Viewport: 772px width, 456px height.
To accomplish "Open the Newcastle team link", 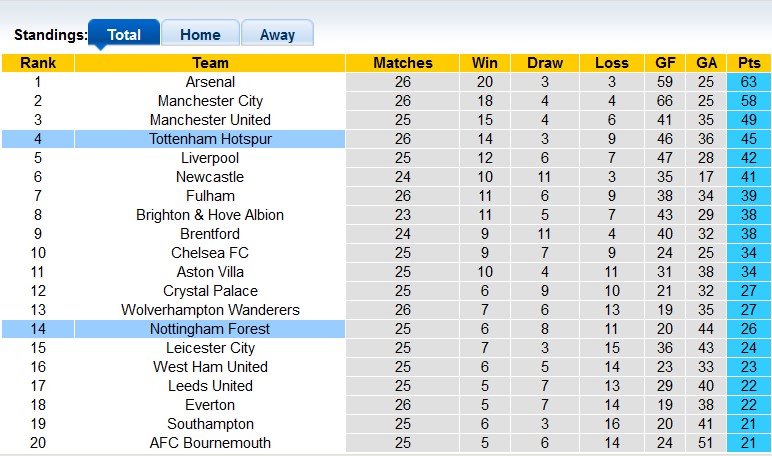I will tap(210, 177).
